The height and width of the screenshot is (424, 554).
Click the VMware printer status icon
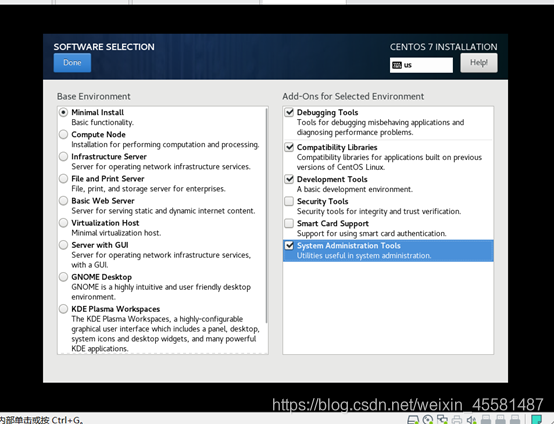(457, 420)
